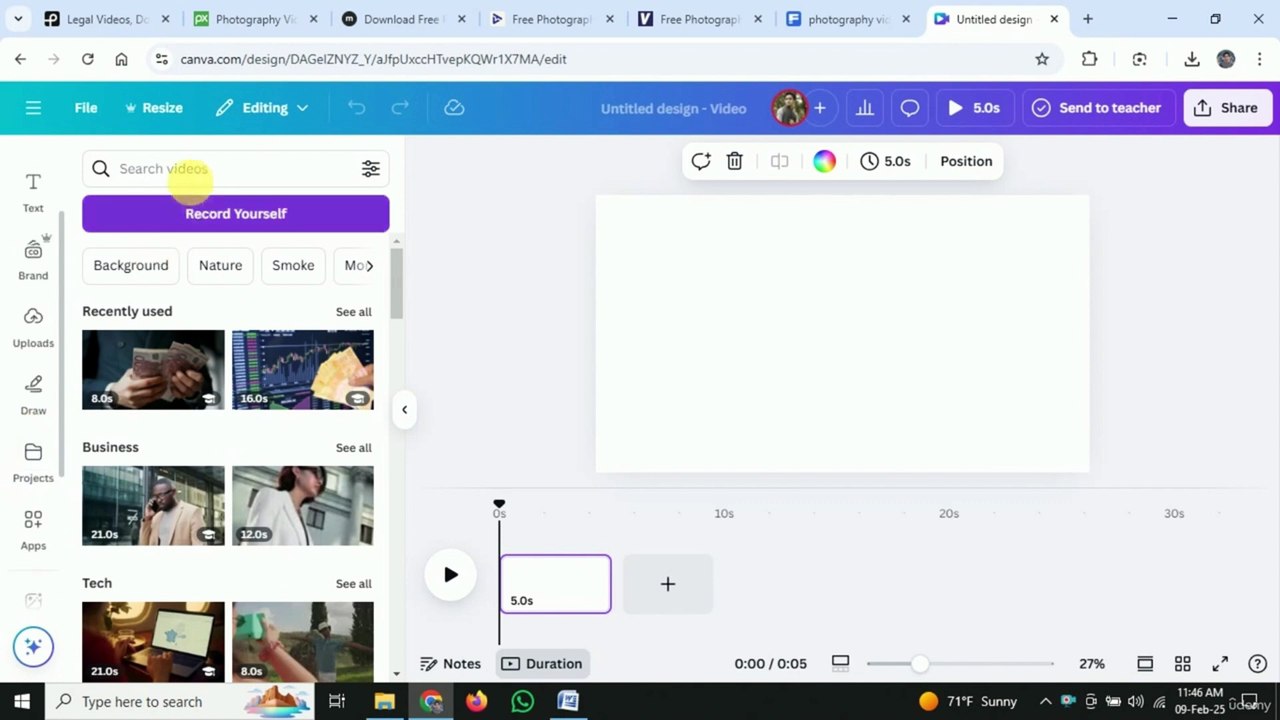Image resolution: width=1280 pixels, height=720 pixels.
Task: Open the user avatar in the Canva header
Action: (789, 108)
